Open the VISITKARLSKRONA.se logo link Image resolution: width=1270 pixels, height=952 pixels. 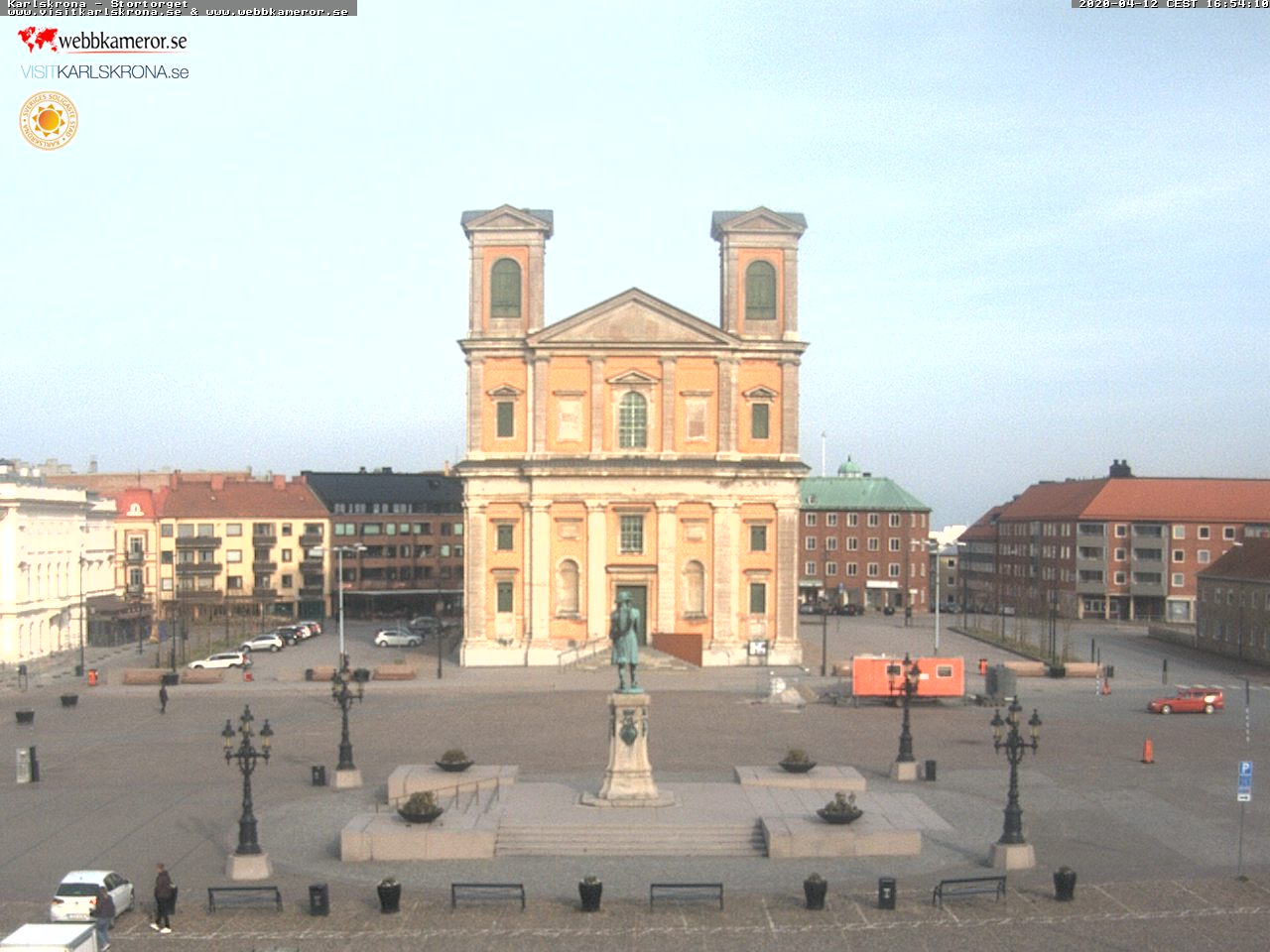(x=104, y=72)
